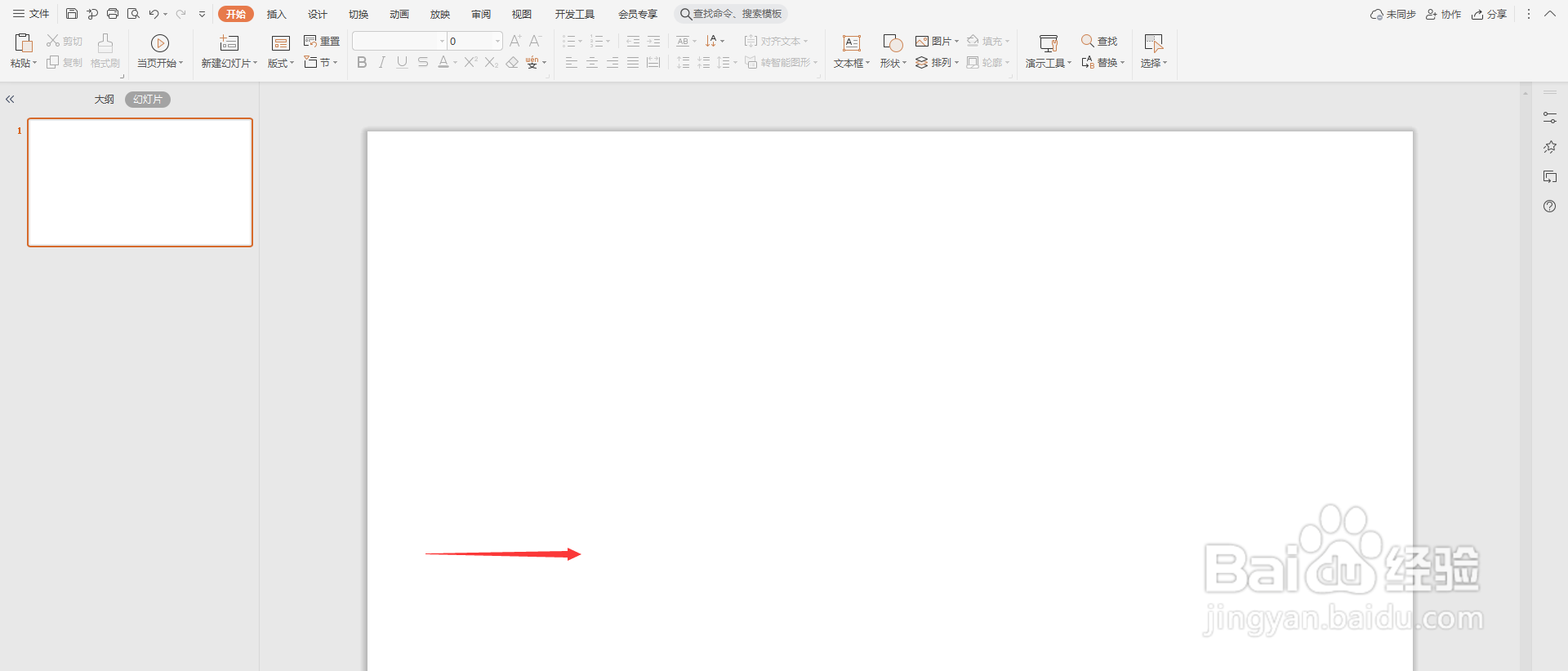1568x671 pixels.
Task: Switch to the 设计 tab
Action: pyautogui.click(x=318, y=14)
